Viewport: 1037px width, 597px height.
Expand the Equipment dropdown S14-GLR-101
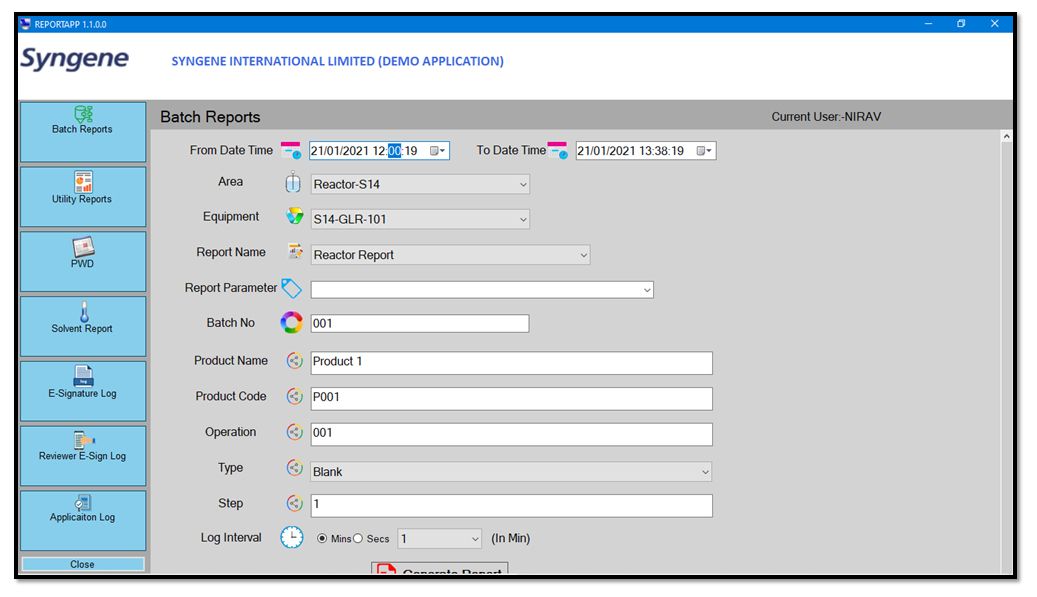[523, 219]
